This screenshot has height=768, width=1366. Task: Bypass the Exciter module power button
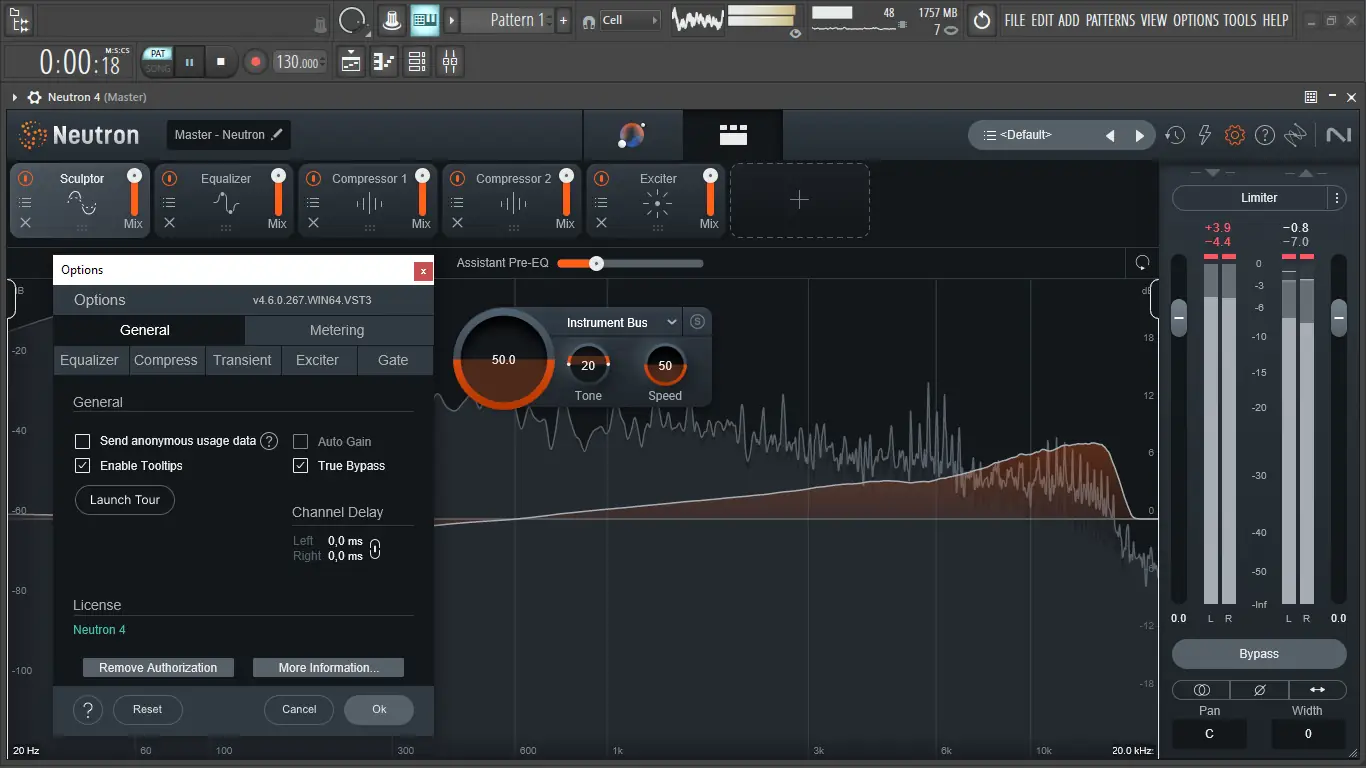[x=601, y=179]
